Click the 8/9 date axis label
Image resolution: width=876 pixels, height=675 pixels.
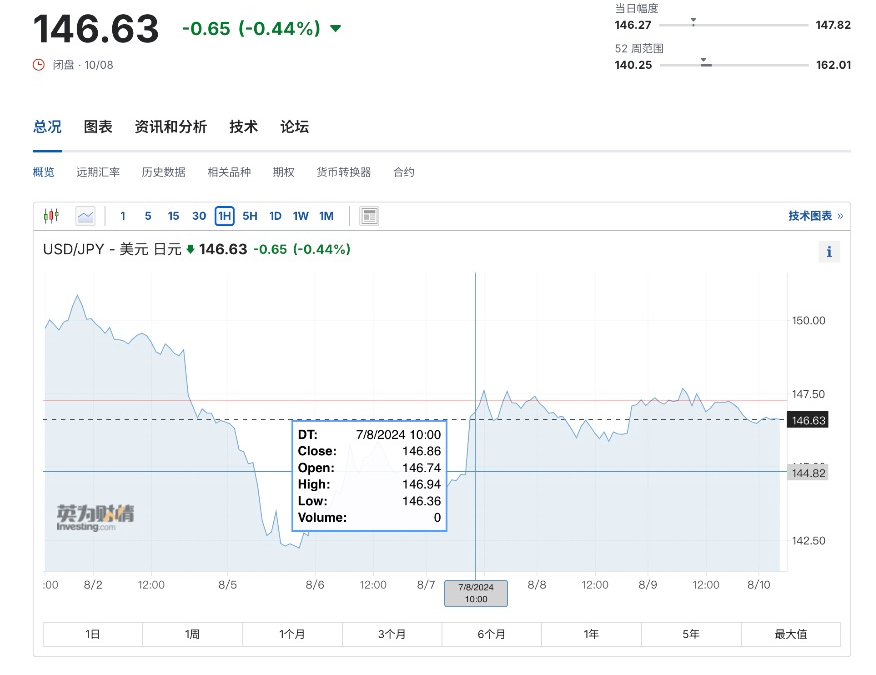point(648,585)
